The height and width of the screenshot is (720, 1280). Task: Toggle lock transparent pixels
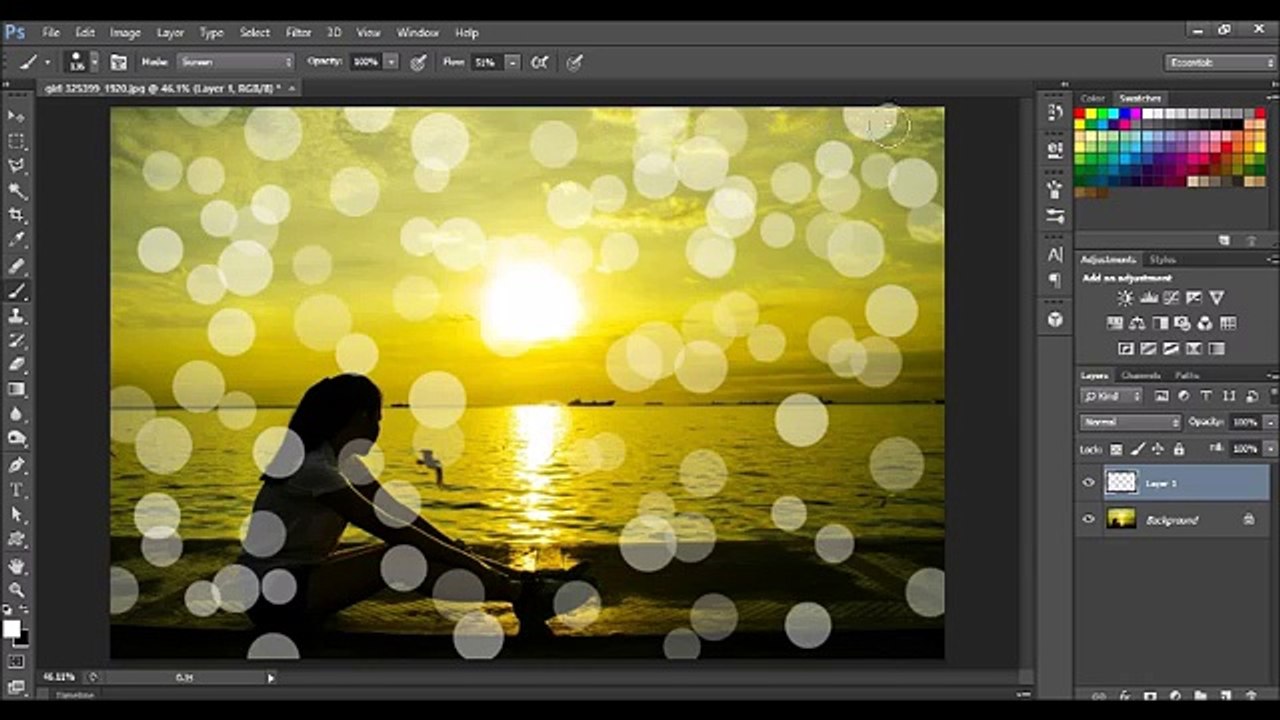point(1117,449)
